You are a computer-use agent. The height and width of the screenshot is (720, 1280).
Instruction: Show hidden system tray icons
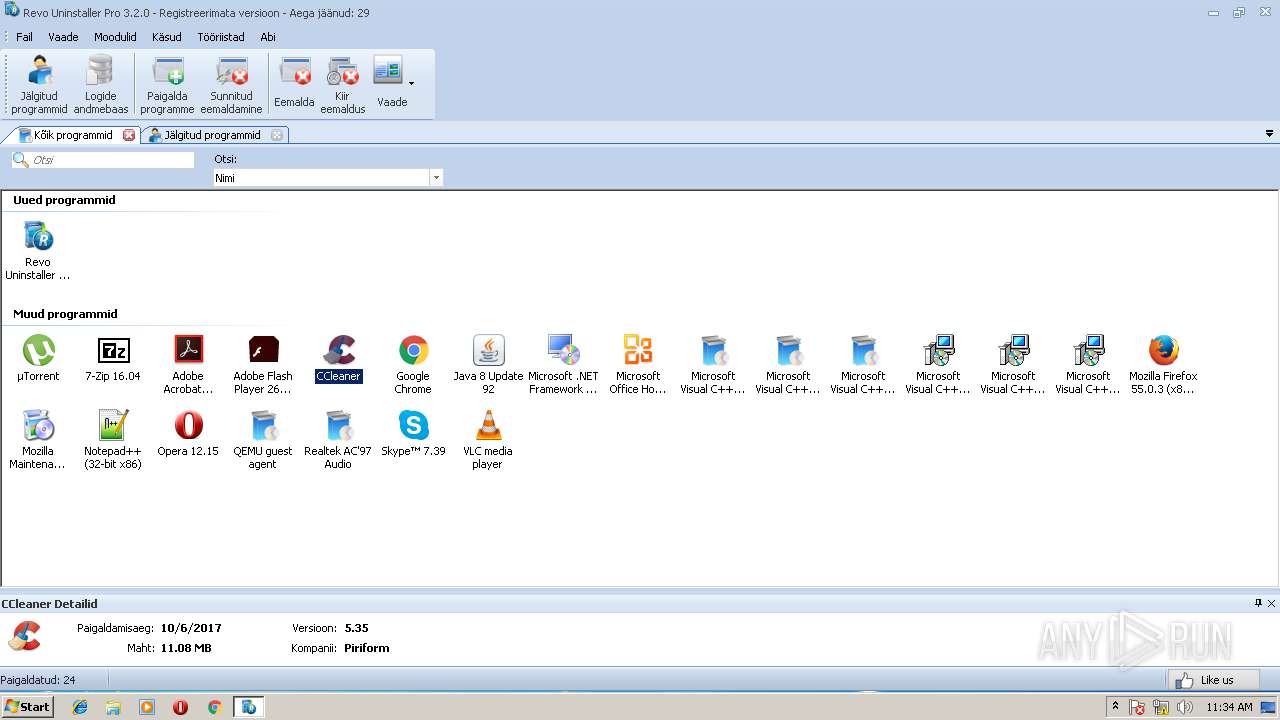click(1115, 706)
